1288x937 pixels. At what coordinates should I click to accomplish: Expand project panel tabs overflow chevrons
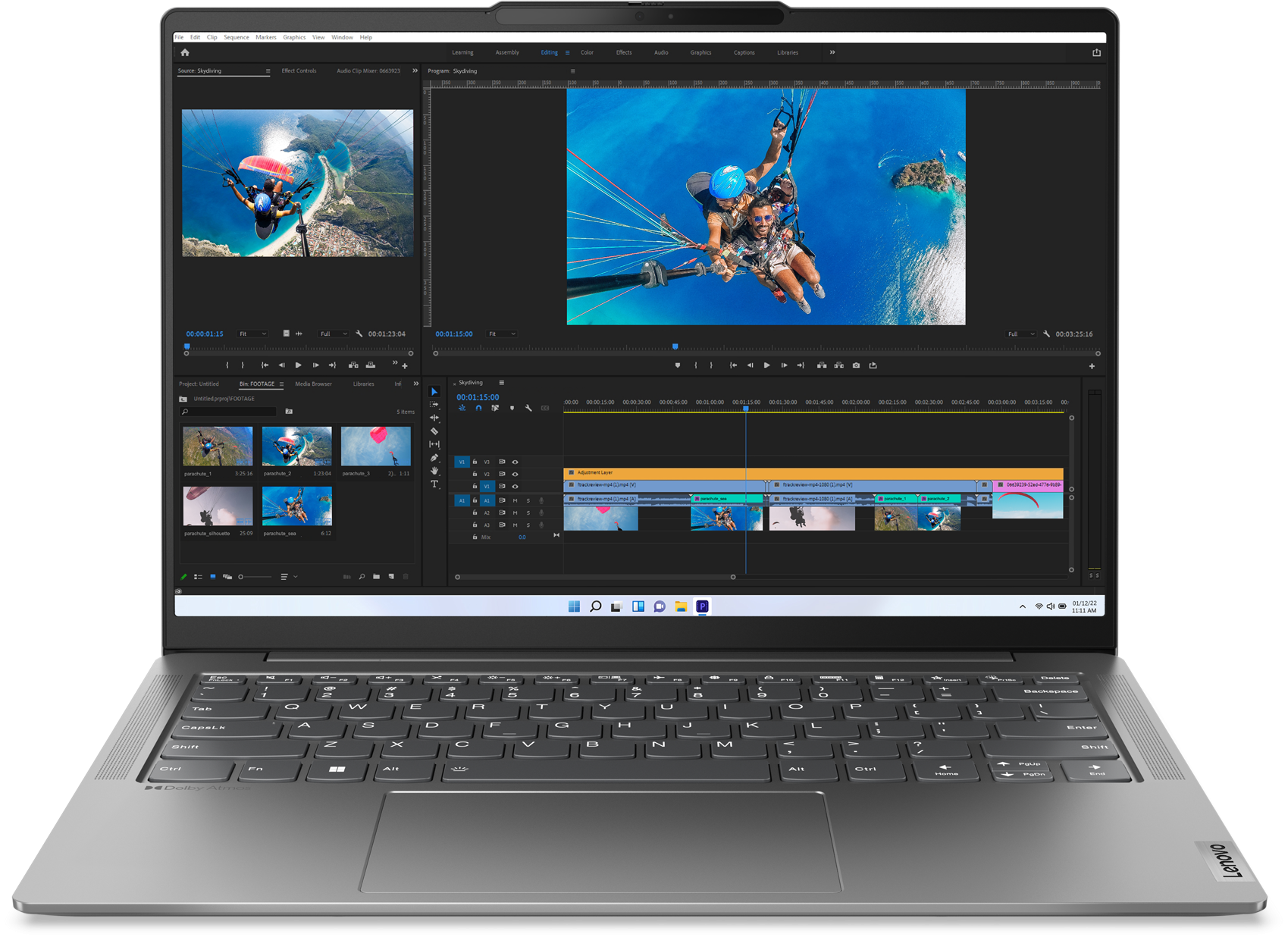(x=415, y=384)
